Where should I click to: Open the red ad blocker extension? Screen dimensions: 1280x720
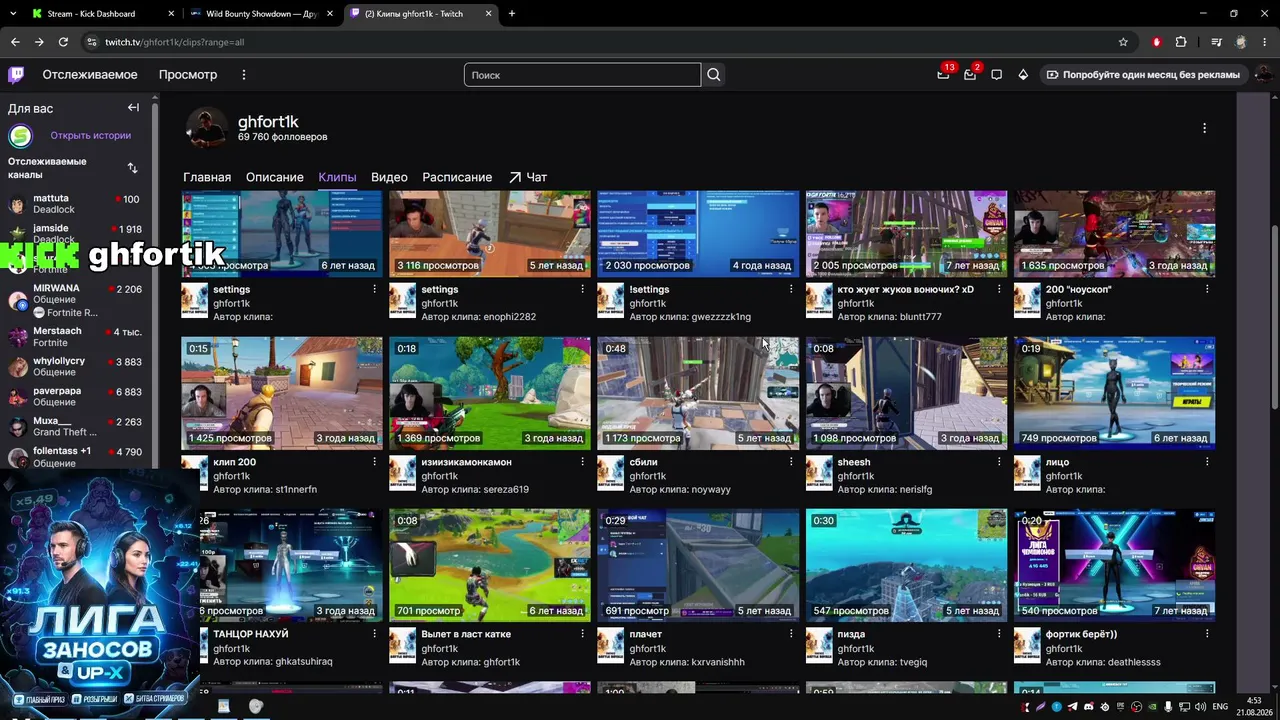1157,42
